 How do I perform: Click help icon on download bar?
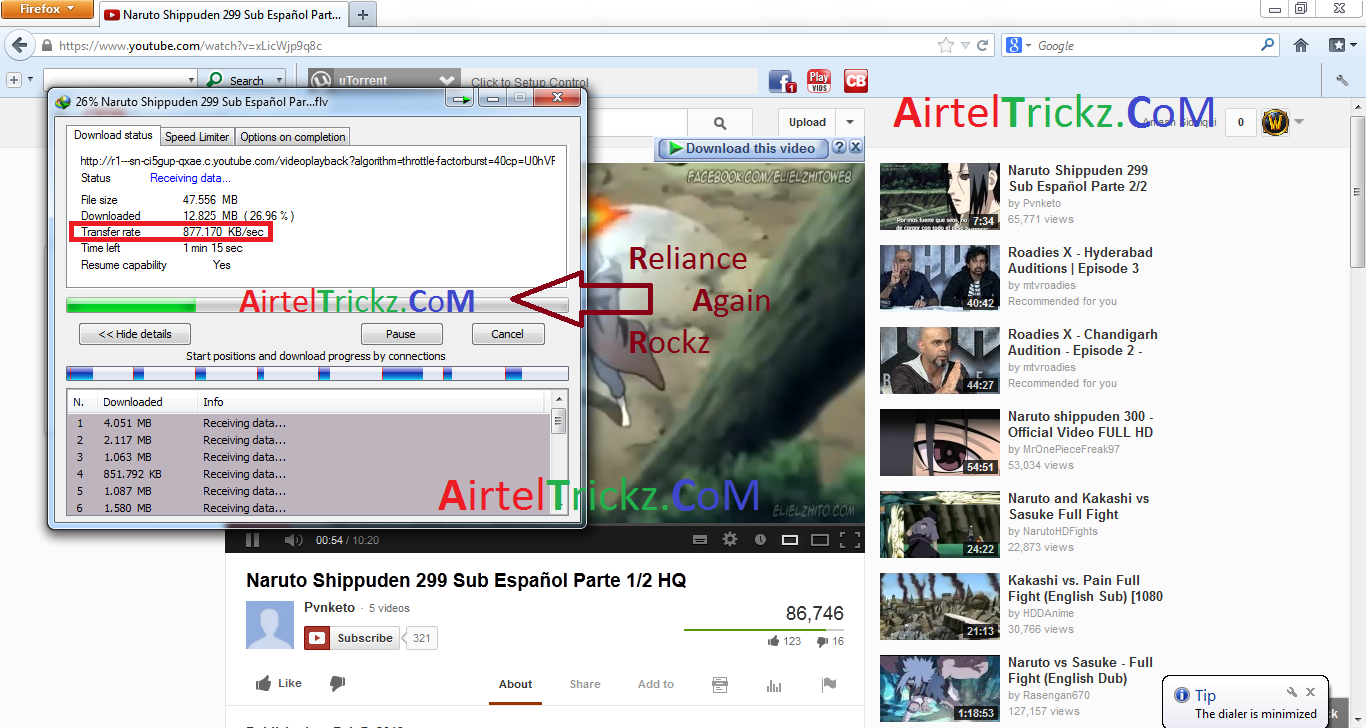[840, 148]
